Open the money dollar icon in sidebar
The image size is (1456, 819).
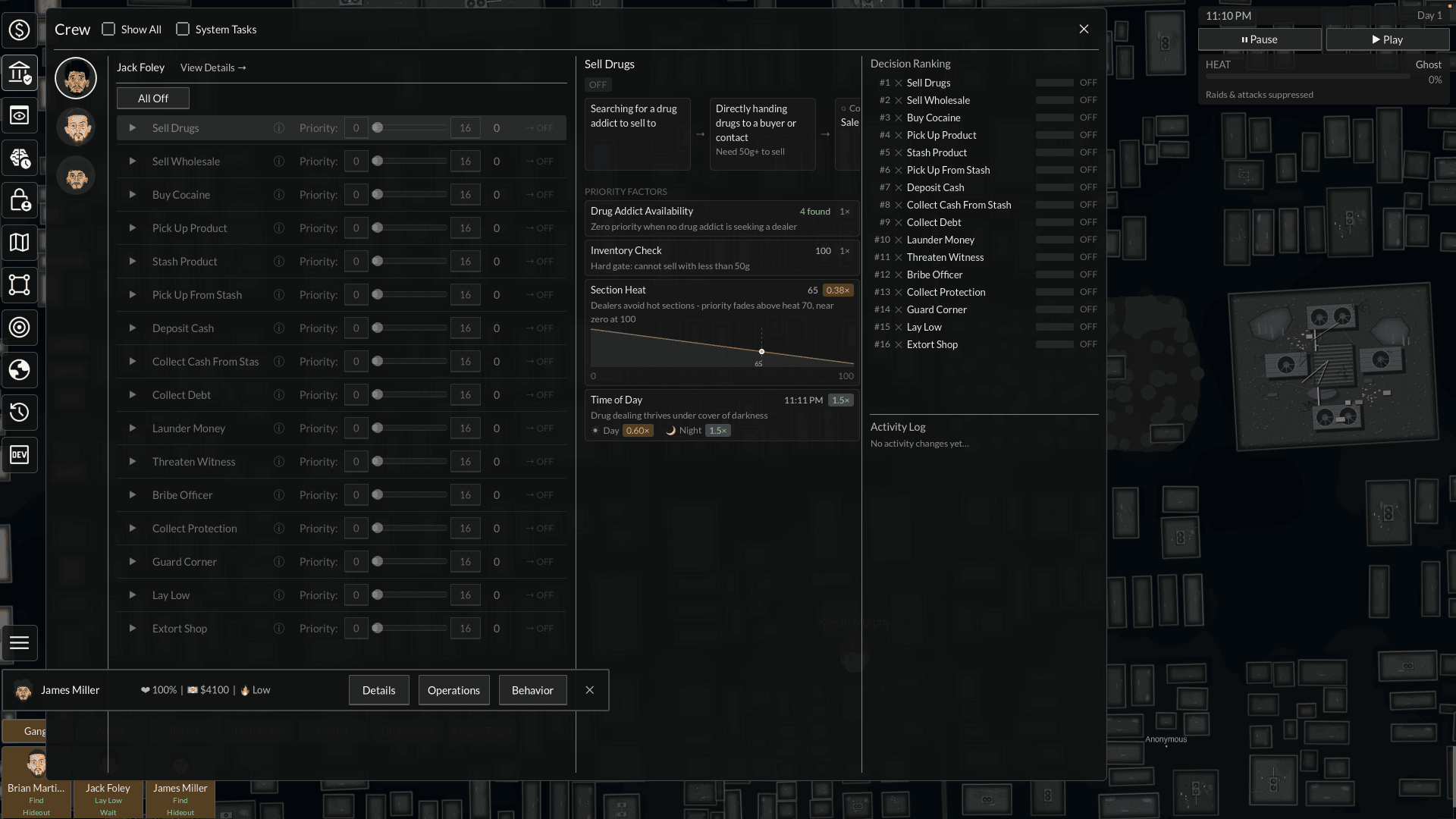(19, 30)
